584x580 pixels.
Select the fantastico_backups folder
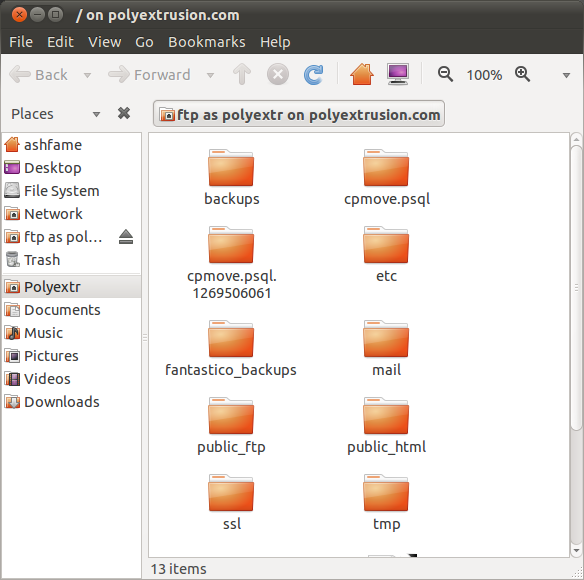231,349
